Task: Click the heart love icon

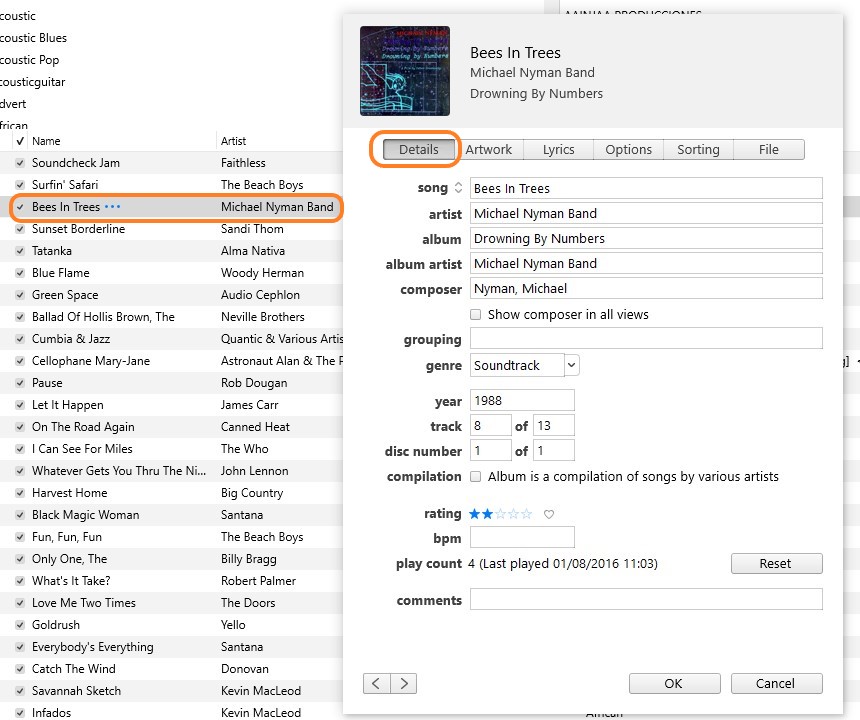Action: click(548, 514)
